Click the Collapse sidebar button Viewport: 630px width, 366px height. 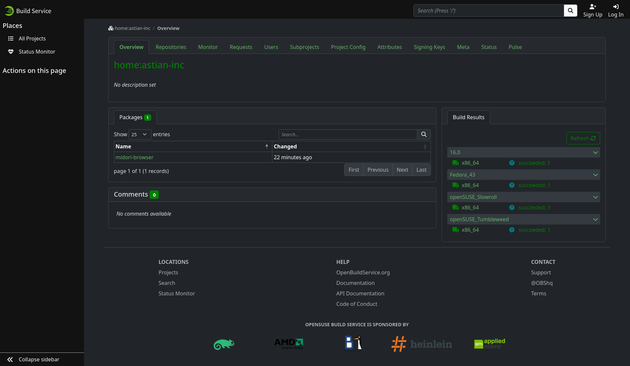(33, 360)
